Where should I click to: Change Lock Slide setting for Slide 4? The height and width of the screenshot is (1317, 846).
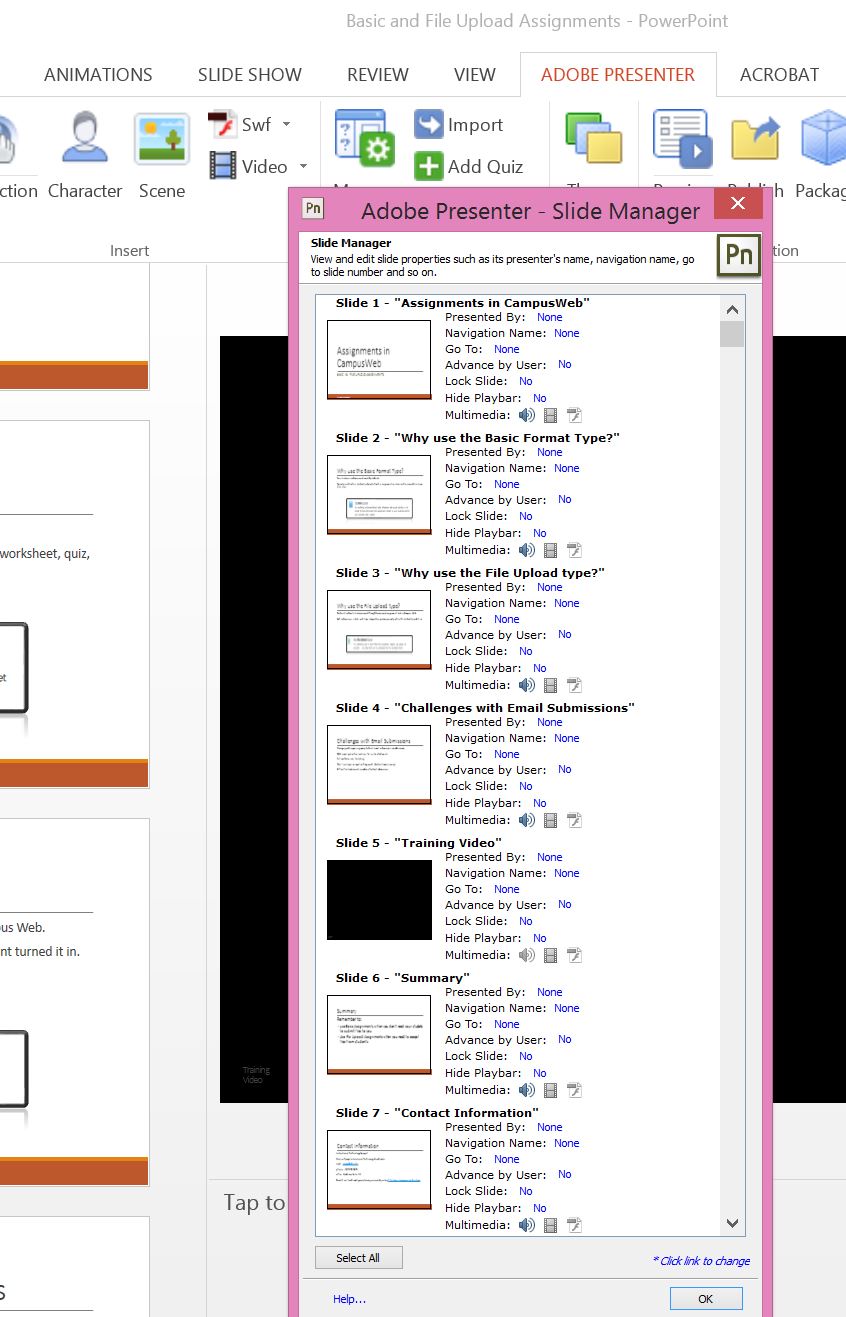click(525, 785)
